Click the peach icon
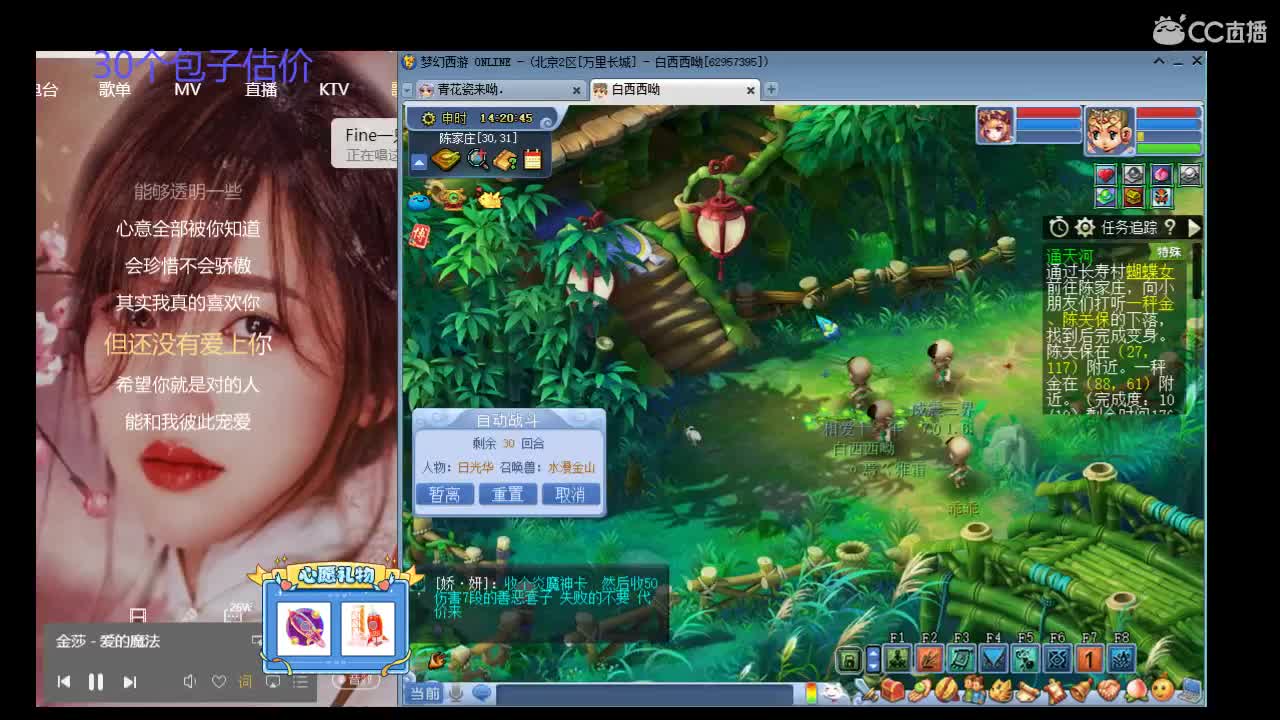The height and width of the screenshot is (720, 1280). pyautogui.click(x=1136, y=690)
